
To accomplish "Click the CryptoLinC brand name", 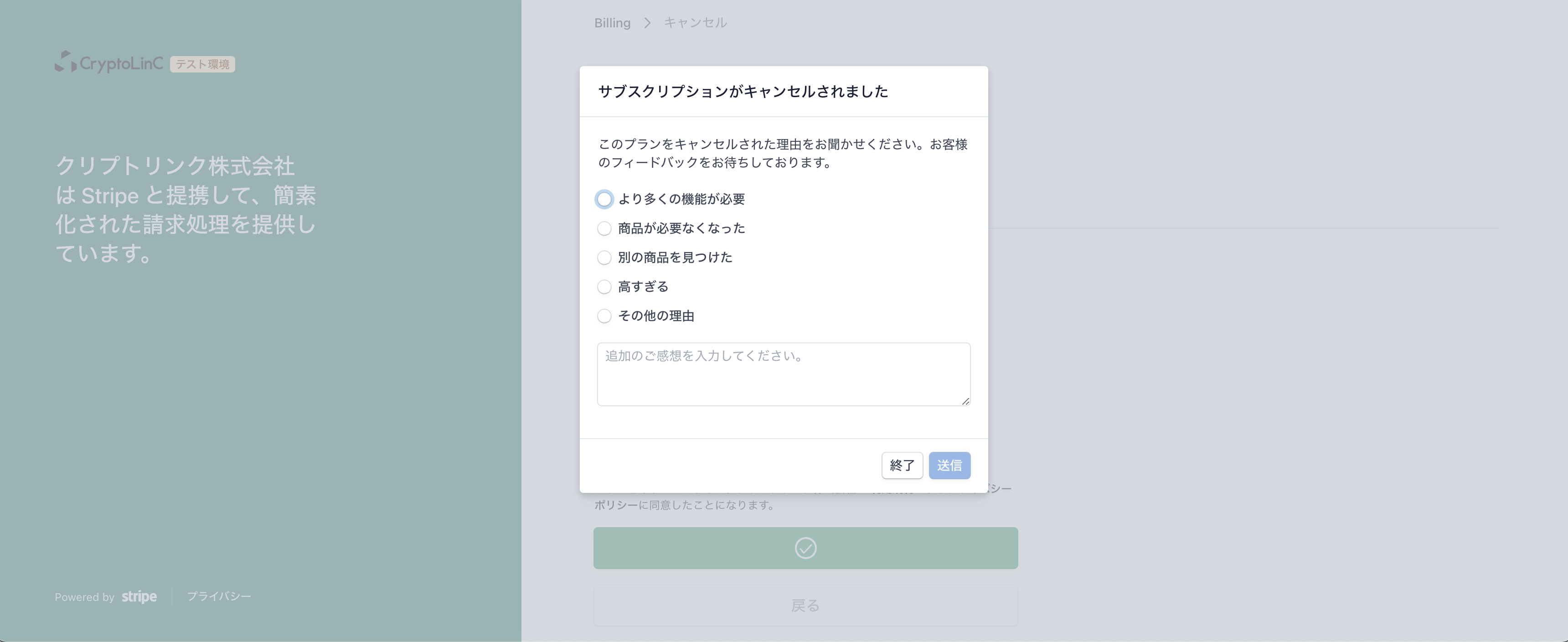I will [121, 63].
